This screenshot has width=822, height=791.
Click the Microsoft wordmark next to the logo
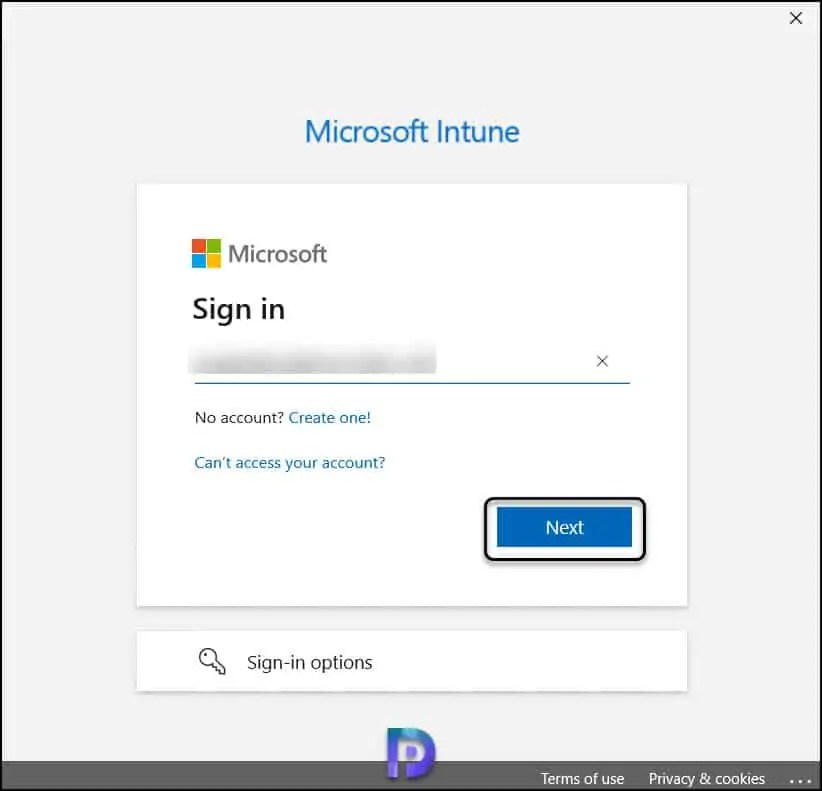tap(278, 253)
